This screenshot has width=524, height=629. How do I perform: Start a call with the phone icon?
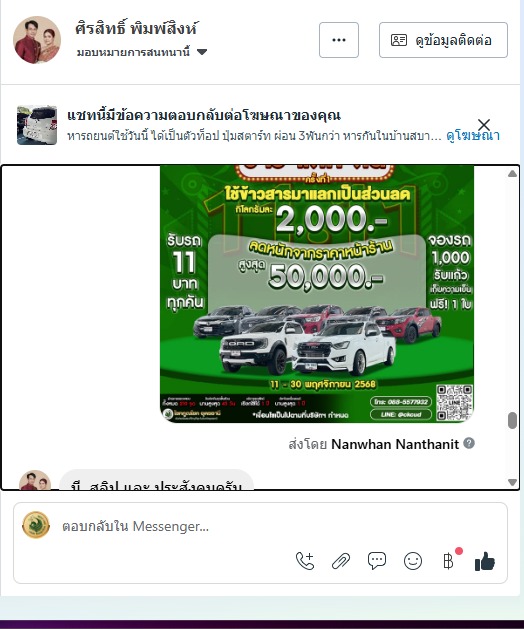click(305, 561)
